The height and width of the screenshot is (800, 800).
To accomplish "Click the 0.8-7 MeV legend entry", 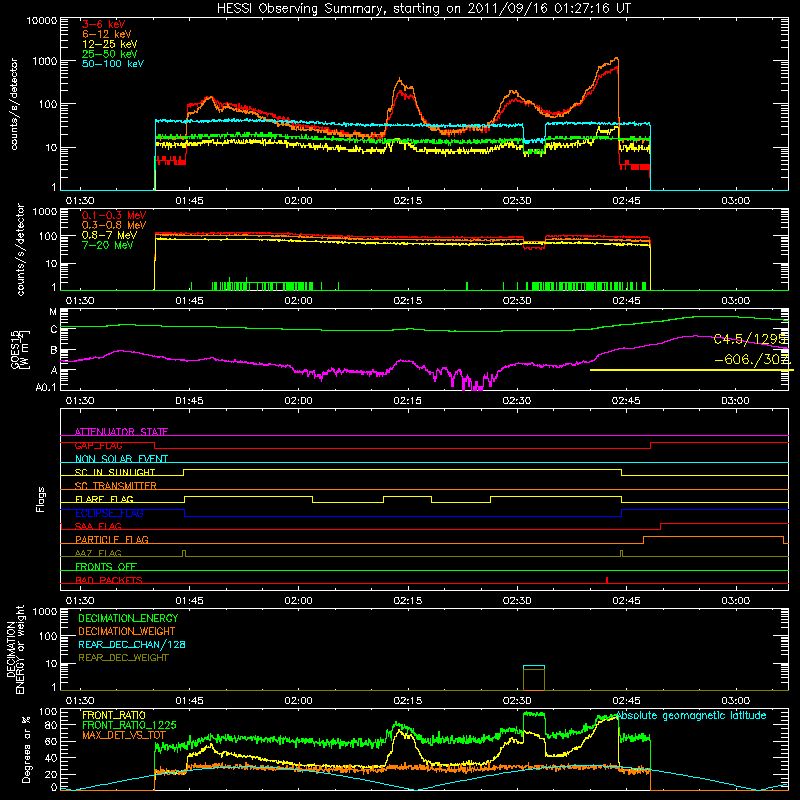I will tap(110, 235).
